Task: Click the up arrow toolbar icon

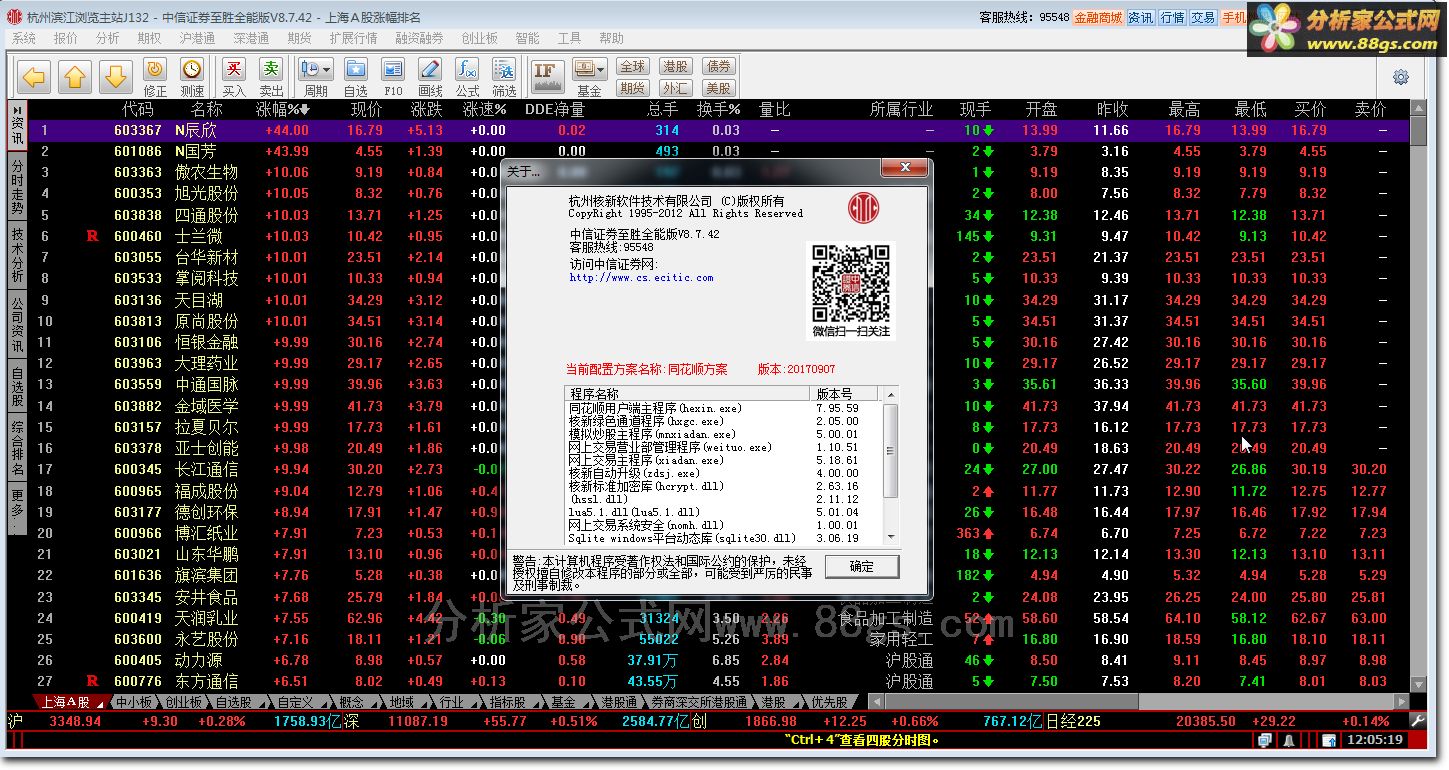Action: click(x=76, y=76)
